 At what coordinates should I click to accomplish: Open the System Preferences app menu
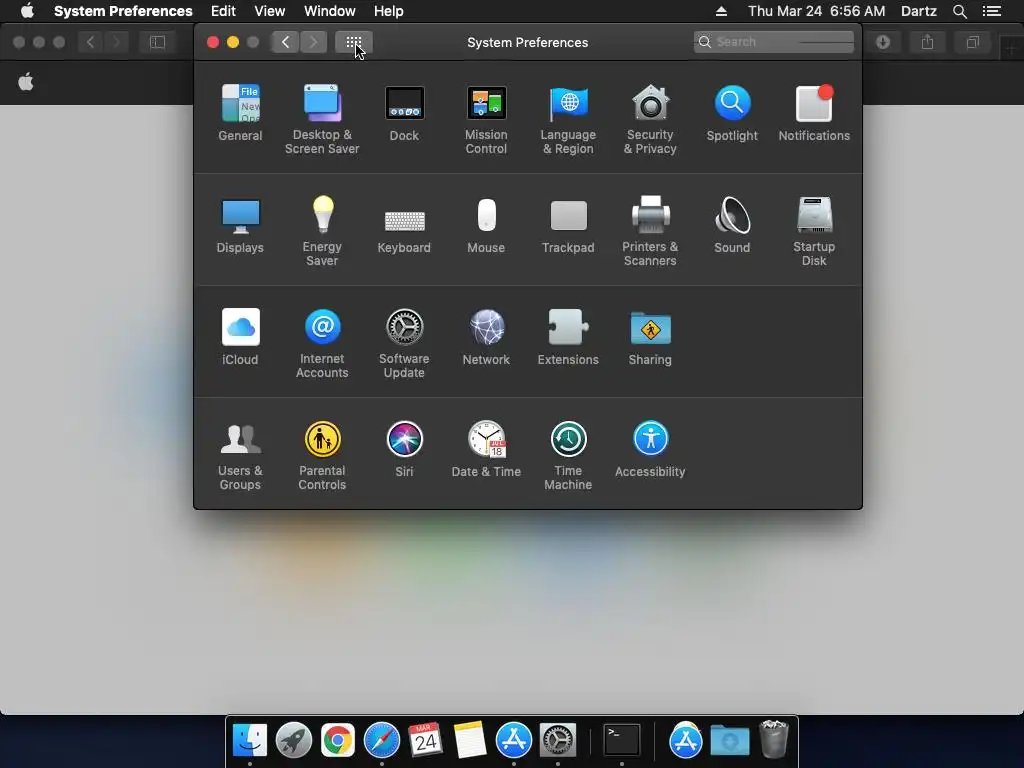coord(123,11)
